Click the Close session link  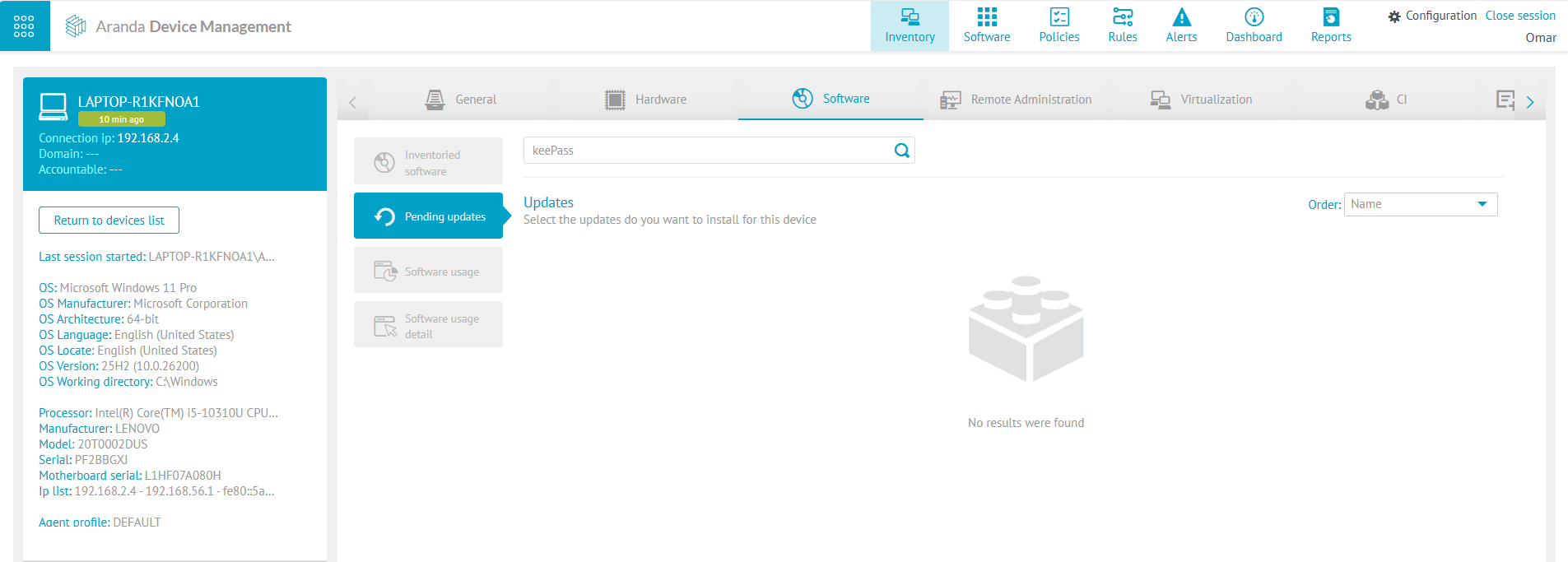[1519, 16]
